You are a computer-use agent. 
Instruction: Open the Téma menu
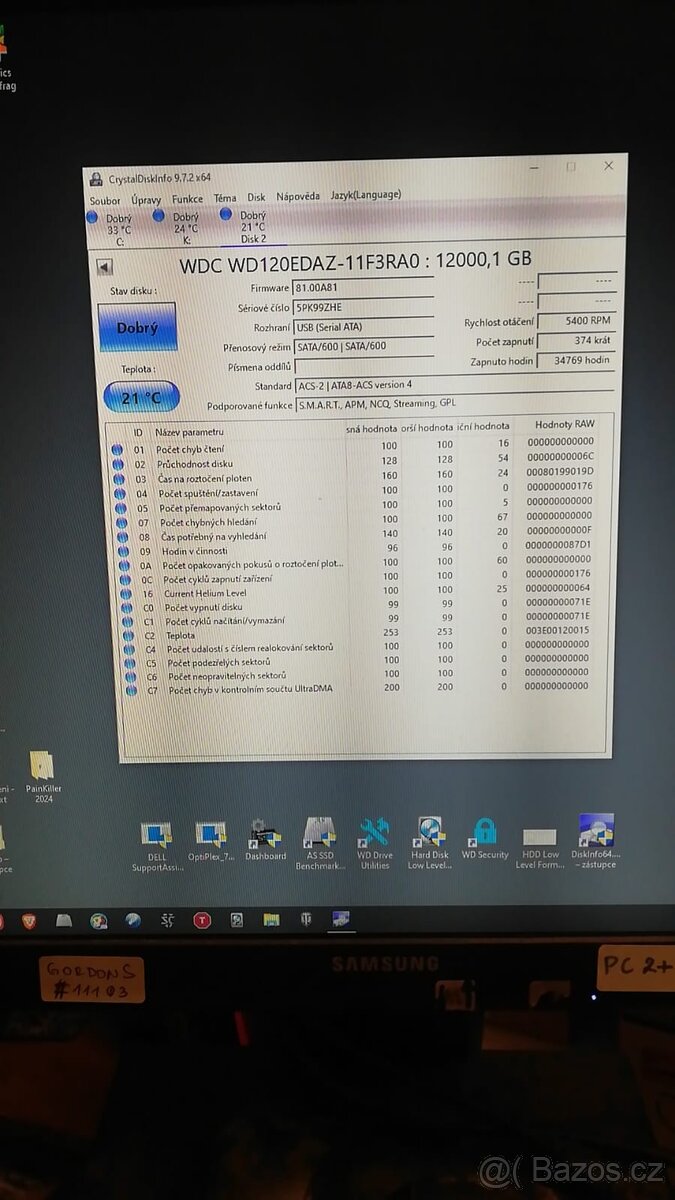225,198
